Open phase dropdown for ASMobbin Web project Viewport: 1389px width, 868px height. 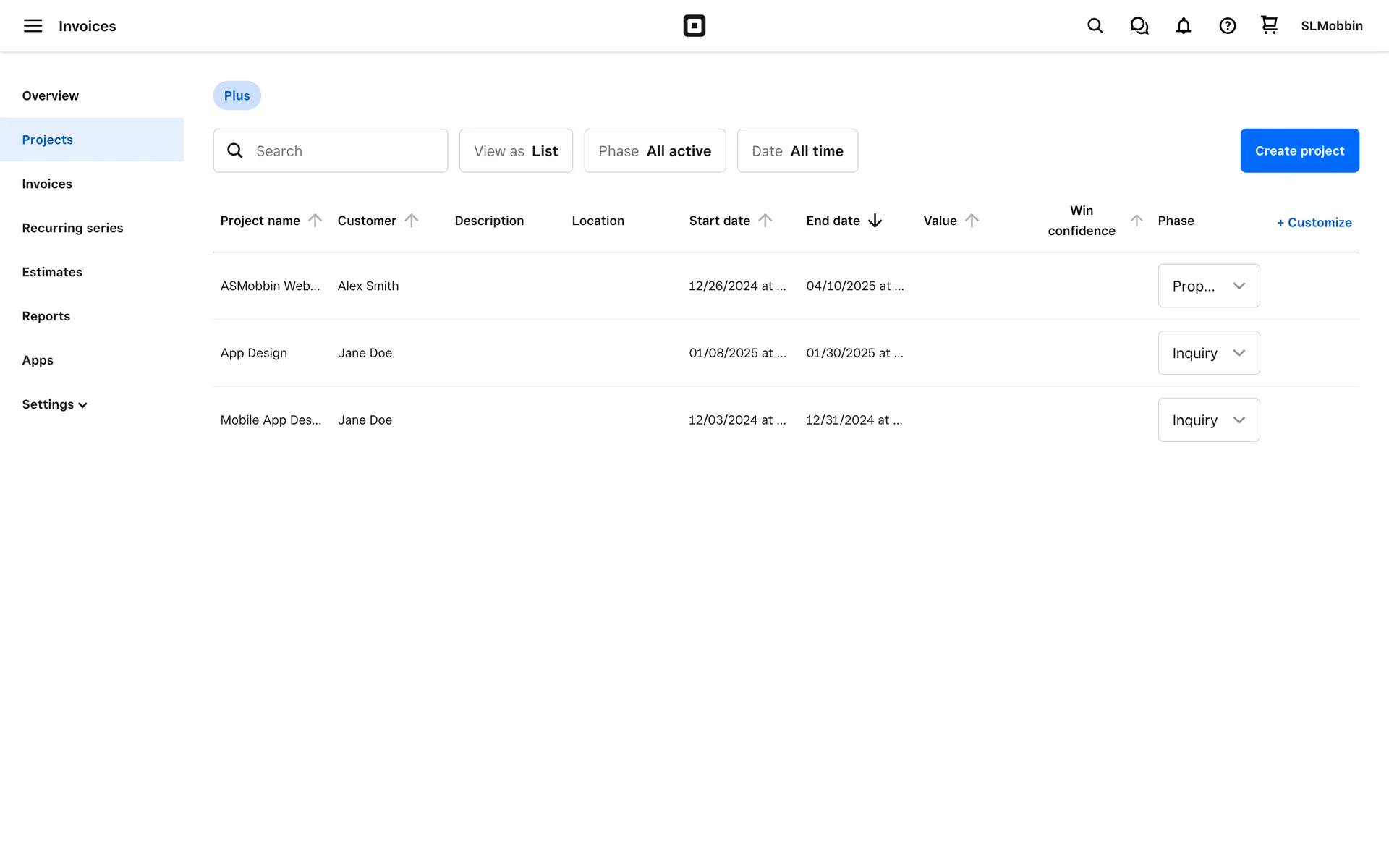pos(1208,286)
